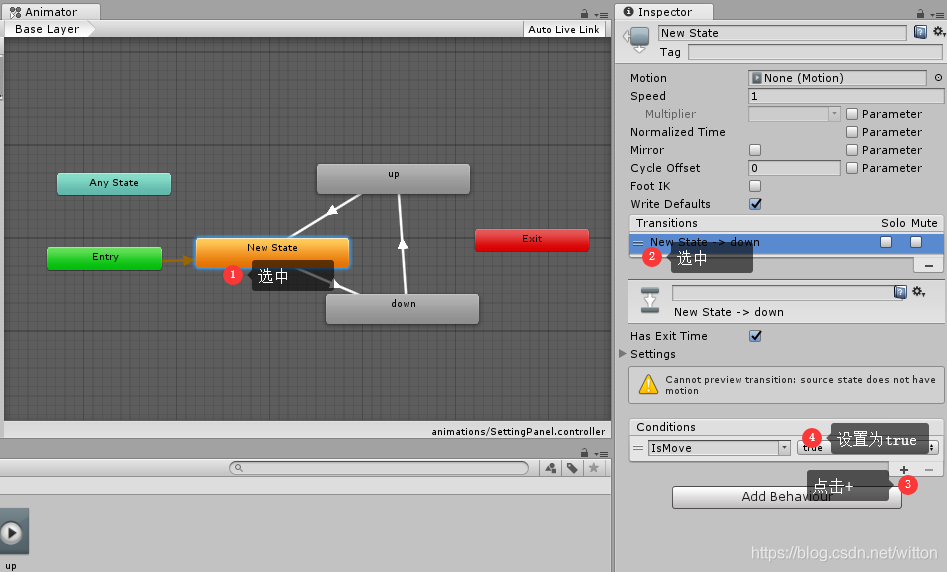This screenshot has height=572, width=947.
Task: Click the Add Behaviour button
Action: click(786, 497)
